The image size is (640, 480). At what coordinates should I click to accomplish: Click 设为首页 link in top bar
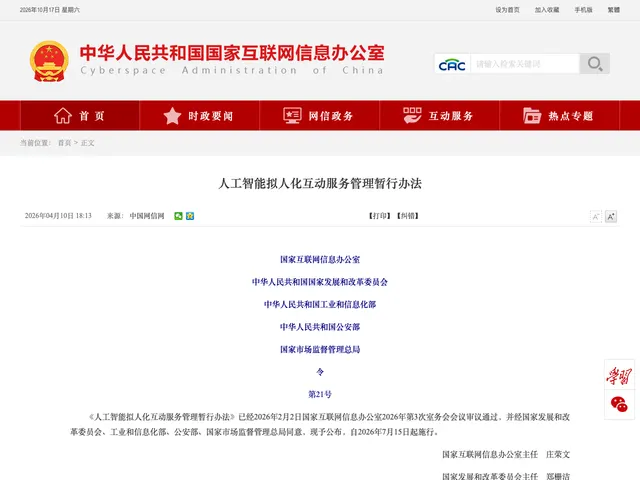(x=507, y=10)
